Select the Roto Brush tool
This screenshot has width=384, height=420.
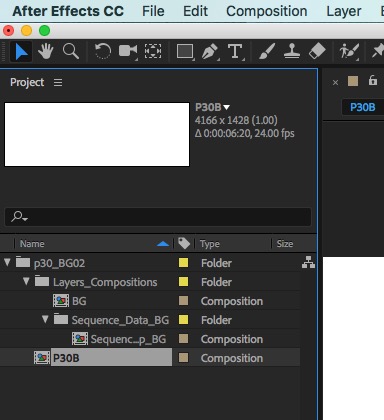click(349, 52)
